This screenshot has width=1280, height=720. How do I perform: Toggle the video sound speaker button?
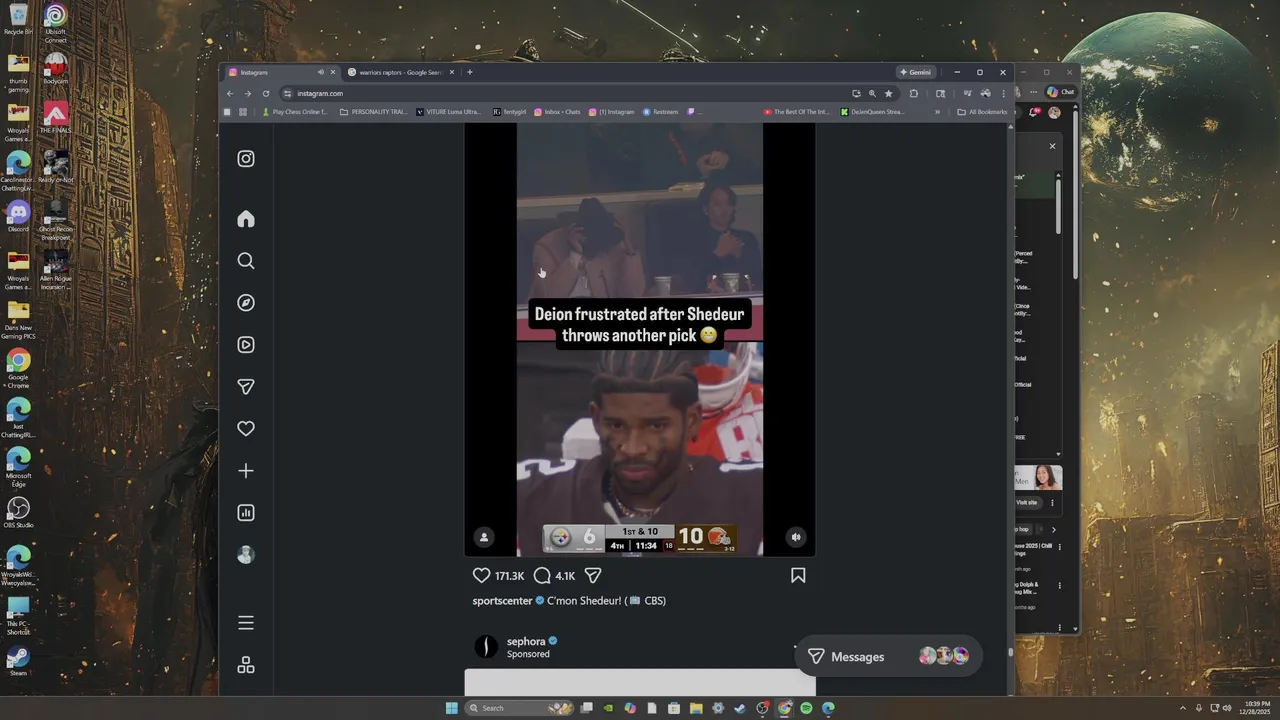pyautogui.click(x=796, y=537)
